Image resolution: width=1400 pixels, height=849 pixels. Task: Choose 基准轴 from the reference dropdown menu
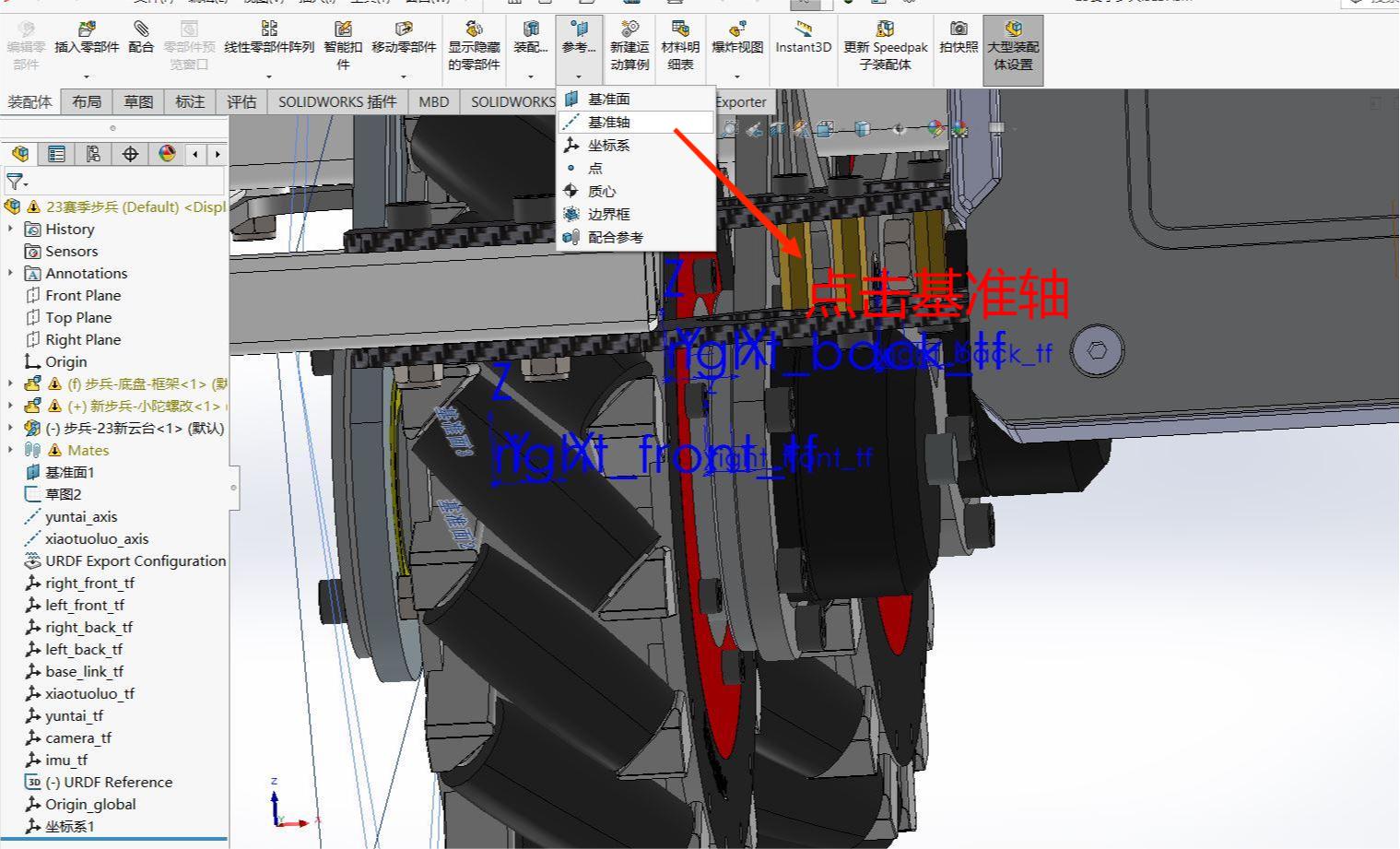[608, 122]
